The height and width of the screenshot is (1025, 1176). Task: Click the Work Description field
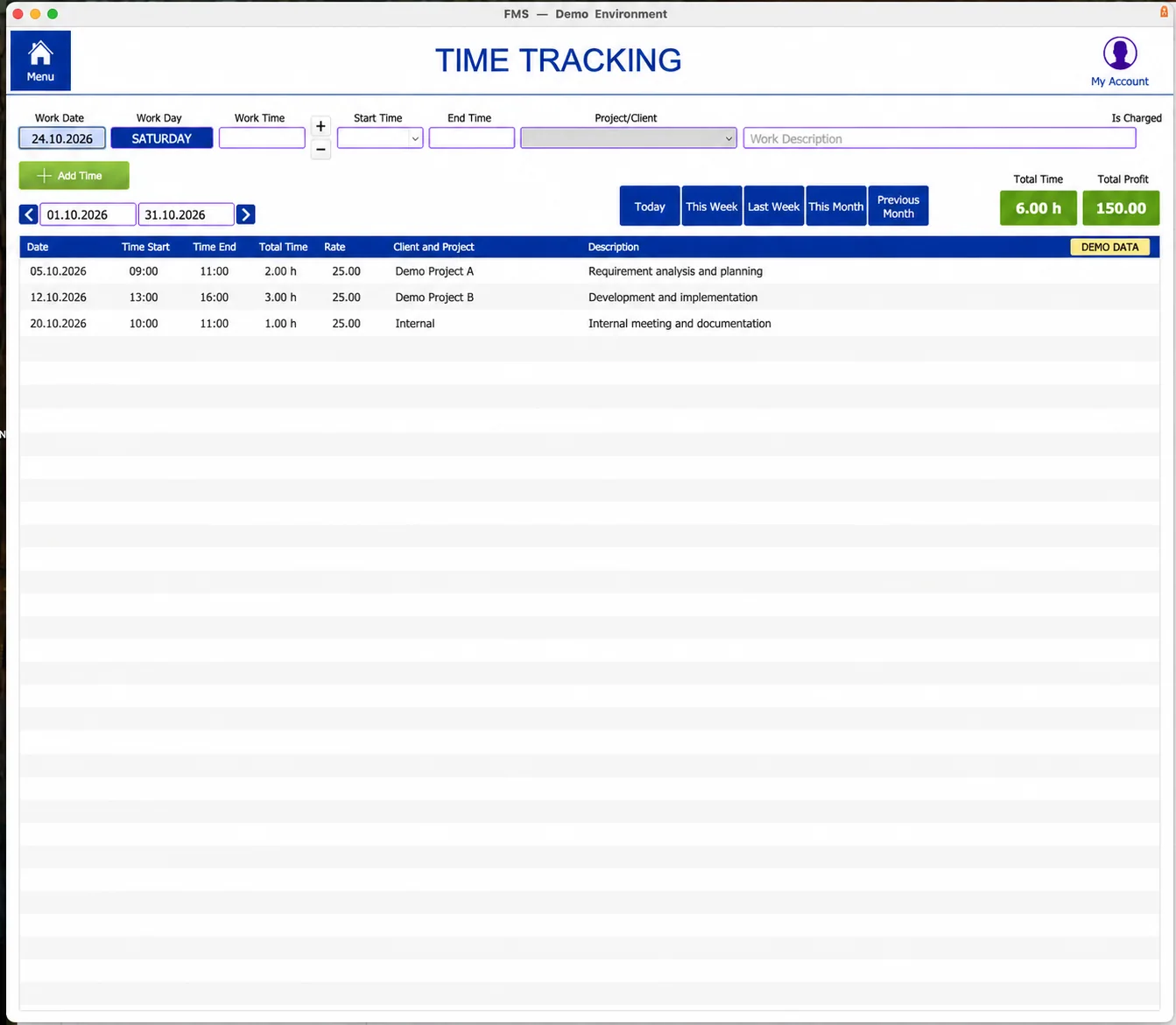click(940, 138)
